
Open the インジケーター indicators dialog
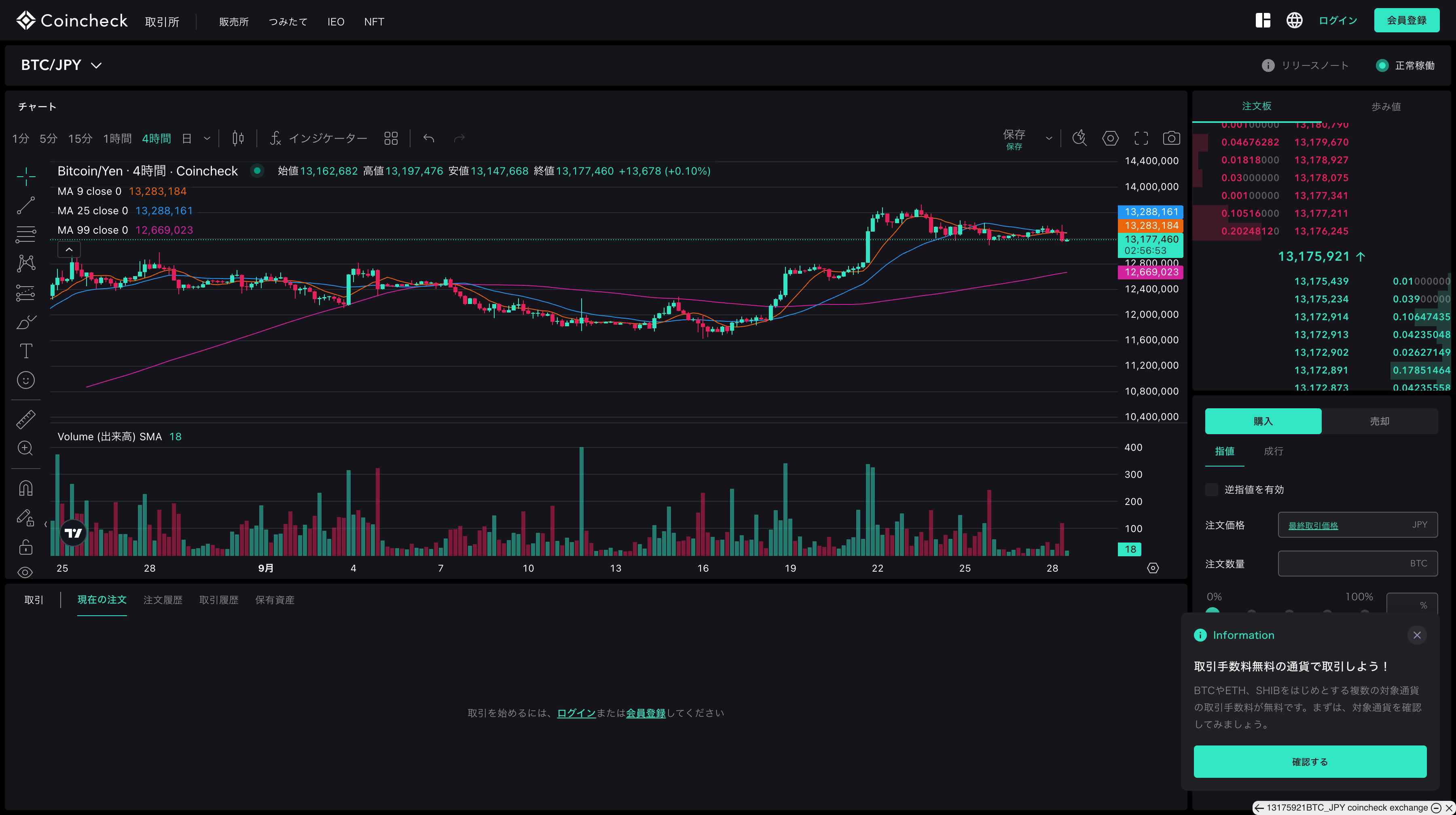tap(319, 138)
